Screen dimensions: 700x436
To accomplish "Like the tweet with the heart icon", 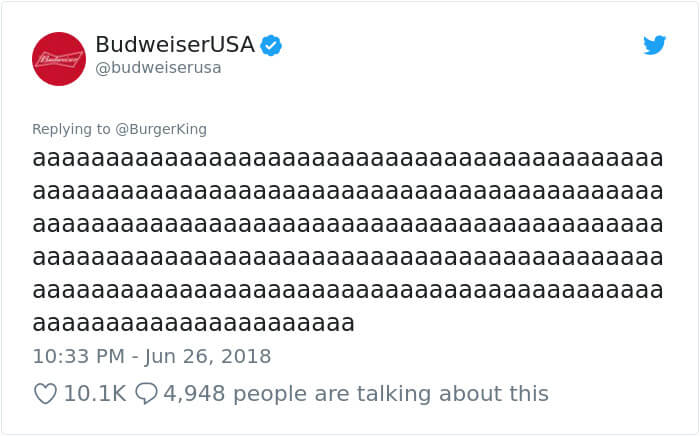I will pyautogui.click(x=45, y=394).
